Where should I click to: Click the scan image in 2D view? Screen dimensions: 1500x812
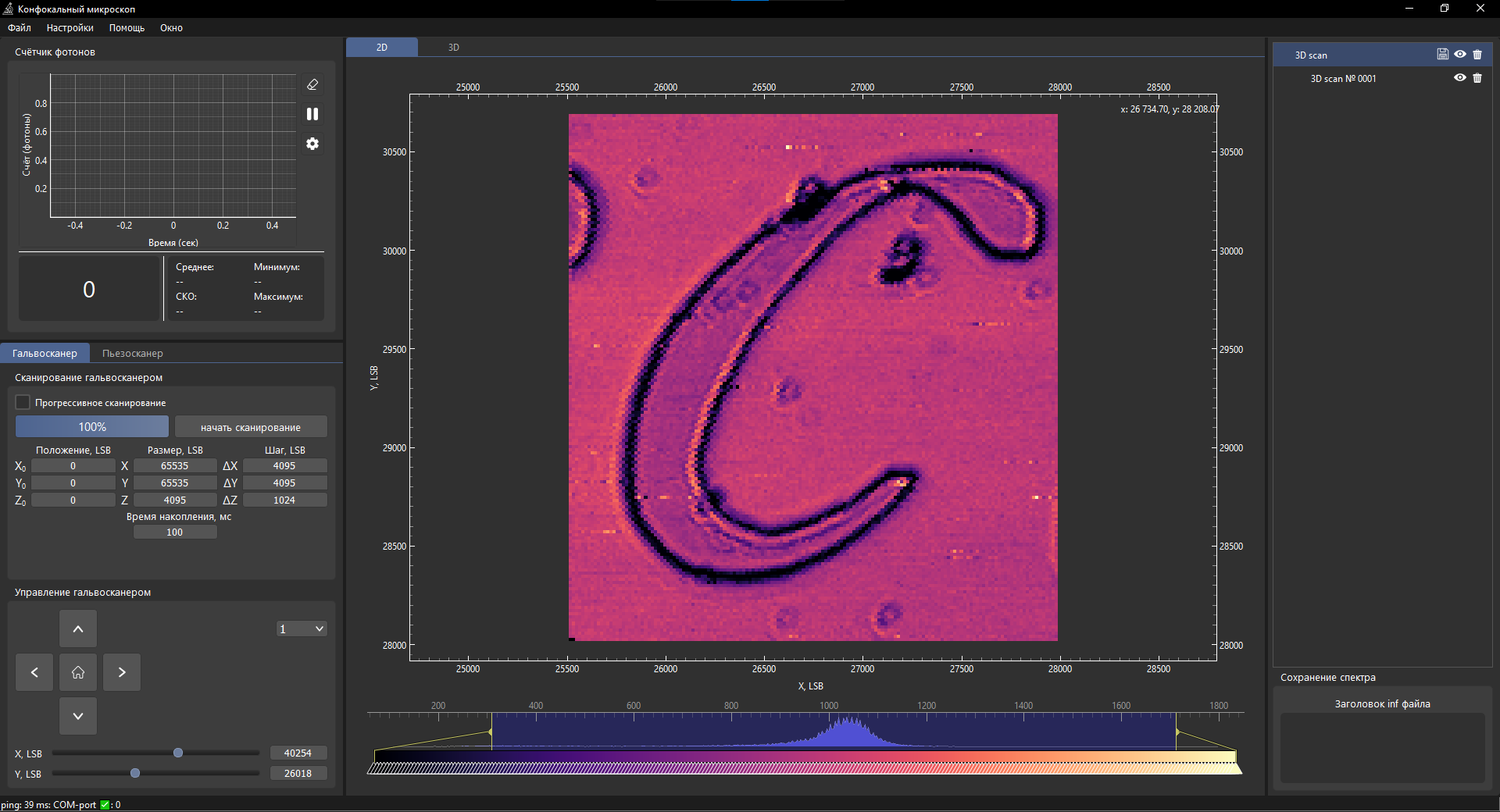[x=813, y=377]
